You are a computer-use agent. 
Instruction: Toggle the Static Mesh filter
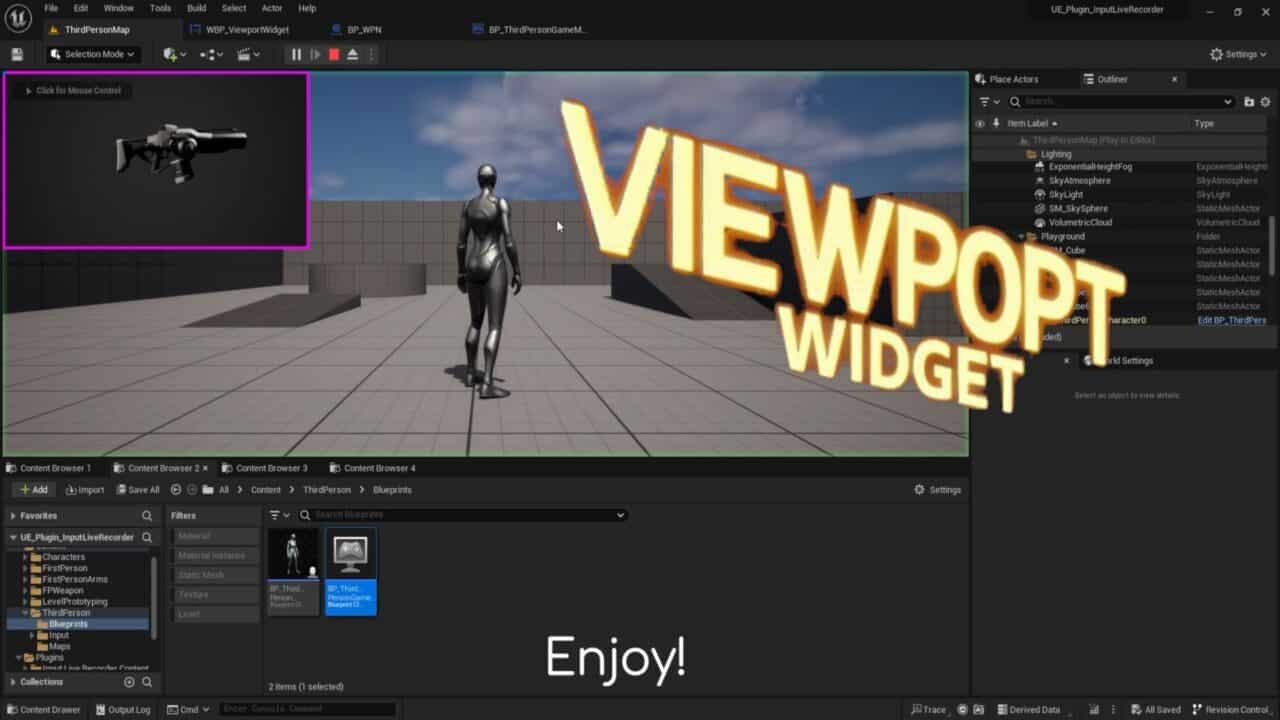tap(213, 575)
